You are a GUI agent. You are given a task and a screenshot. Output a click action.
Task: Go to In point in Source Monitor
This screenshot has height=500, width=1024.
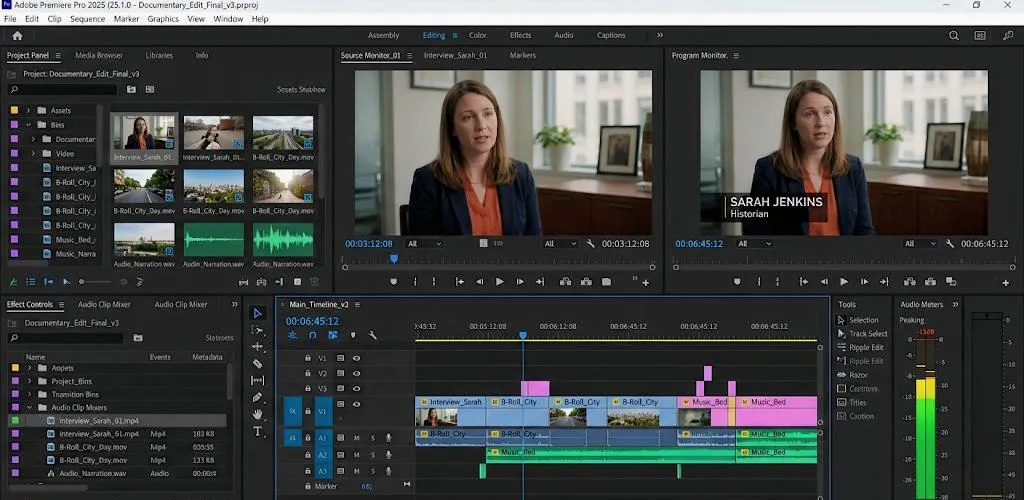460,282
